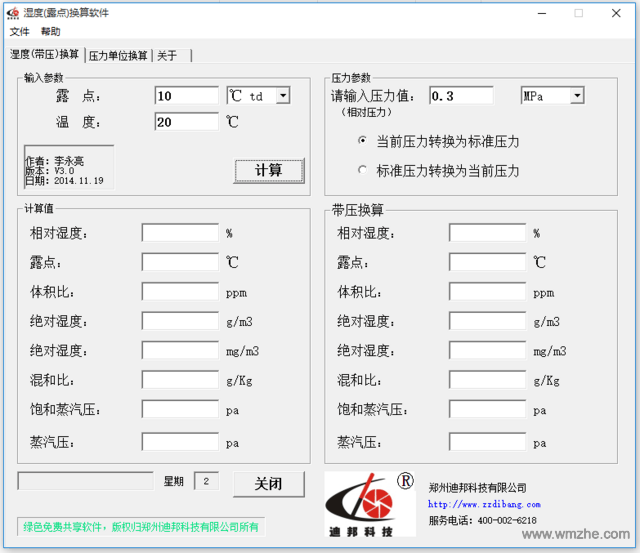Click 带压换算 混和比 g/Kg output field
Screen dimensions: 640x553
click(x=488, y=380)
